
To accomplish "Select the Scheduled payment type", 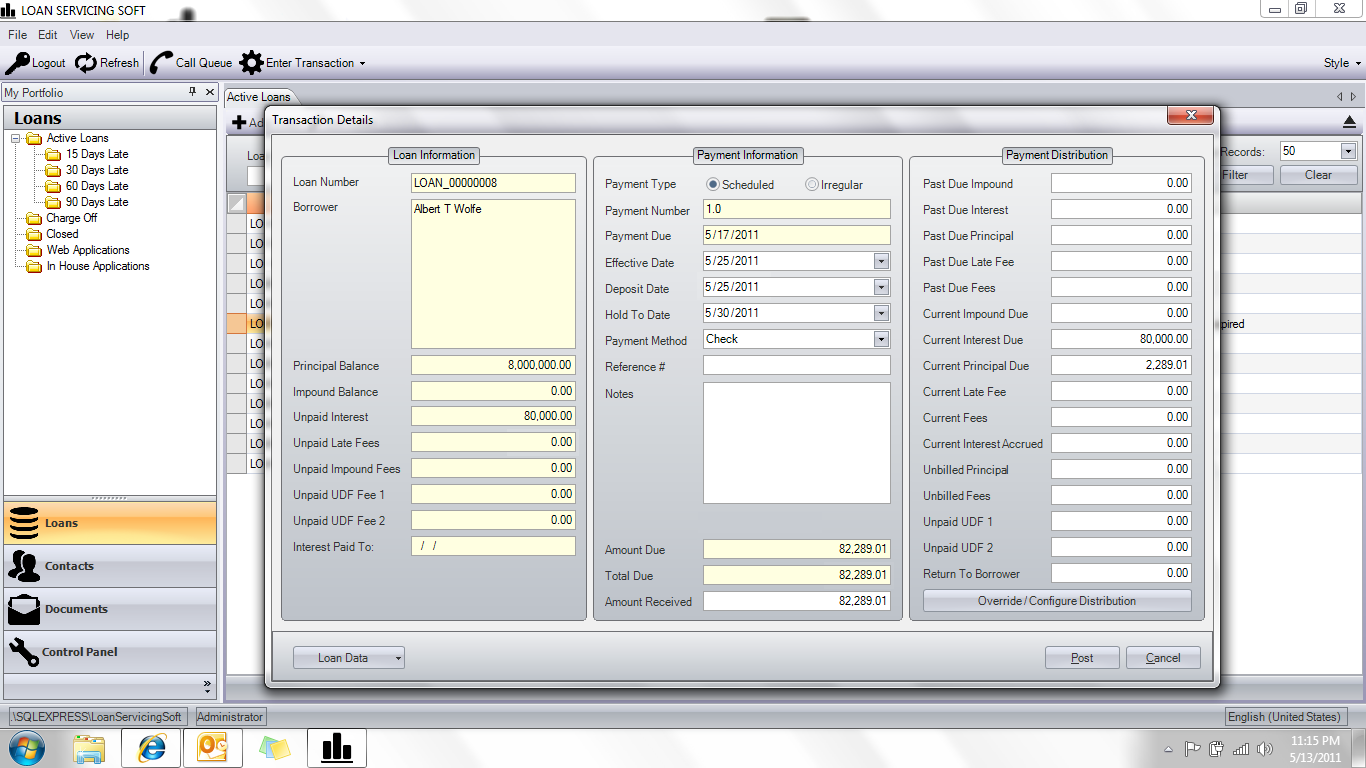I will pos(713,185).
